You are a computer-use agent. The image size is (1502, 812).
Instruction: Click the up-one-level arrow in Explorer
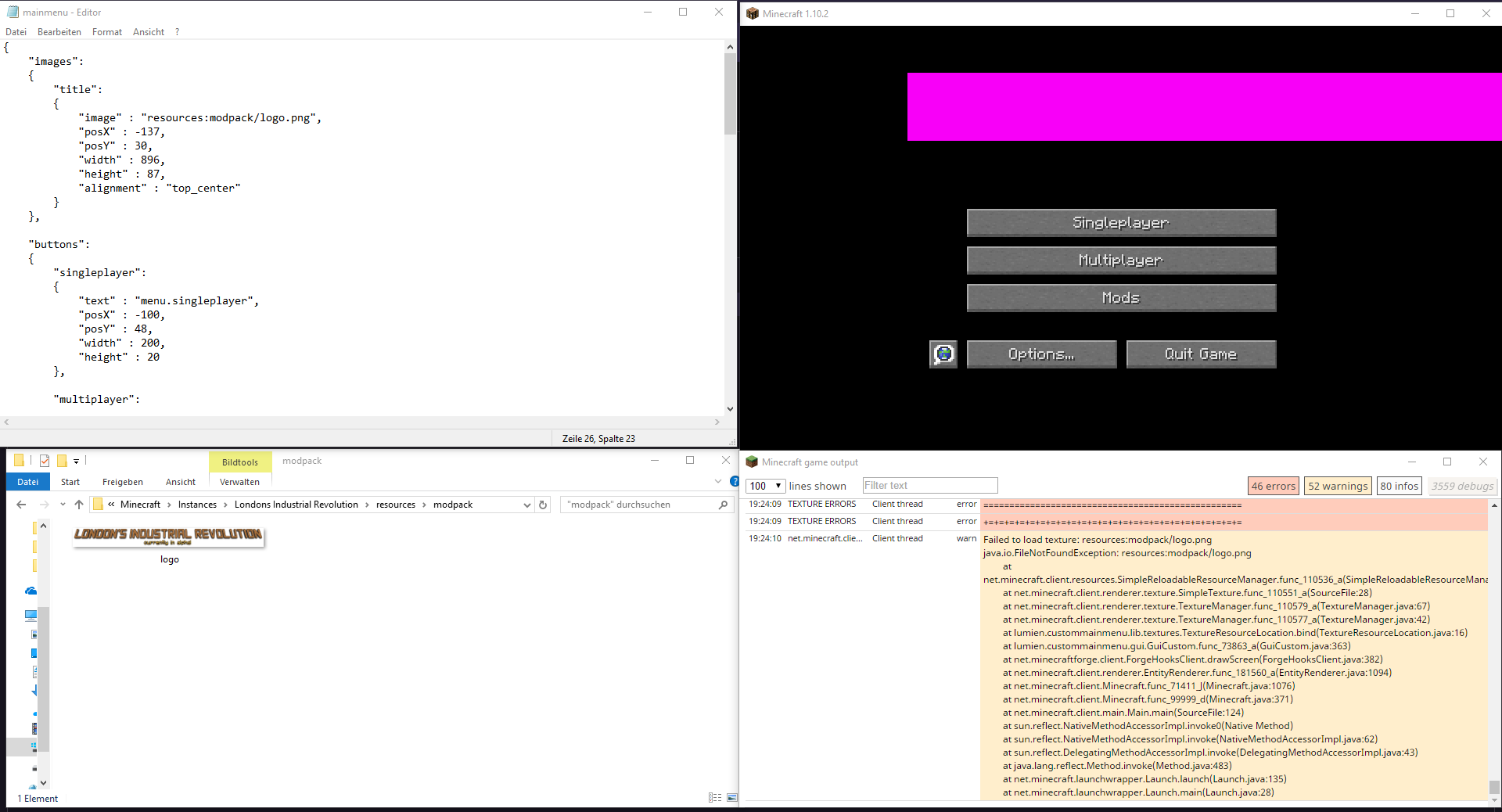click(78, 505)
